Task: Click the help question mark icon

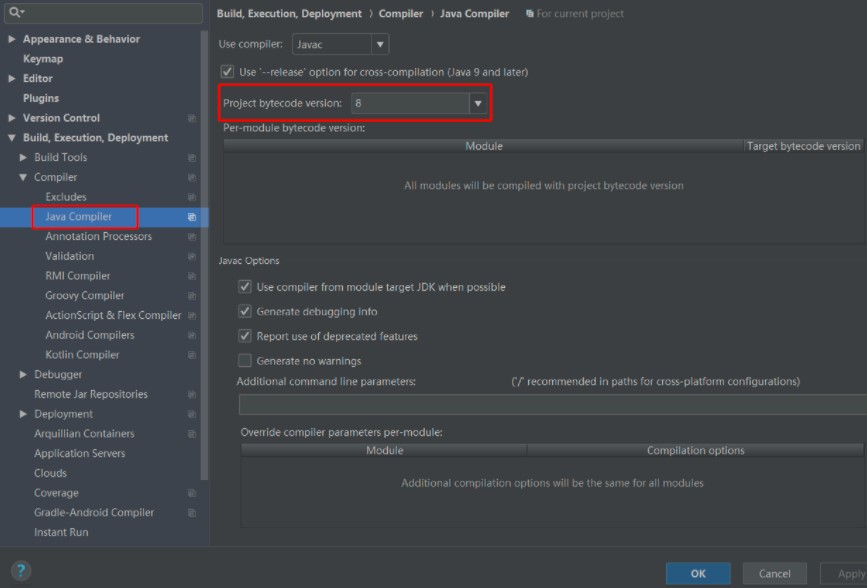Action: (20, 571)
